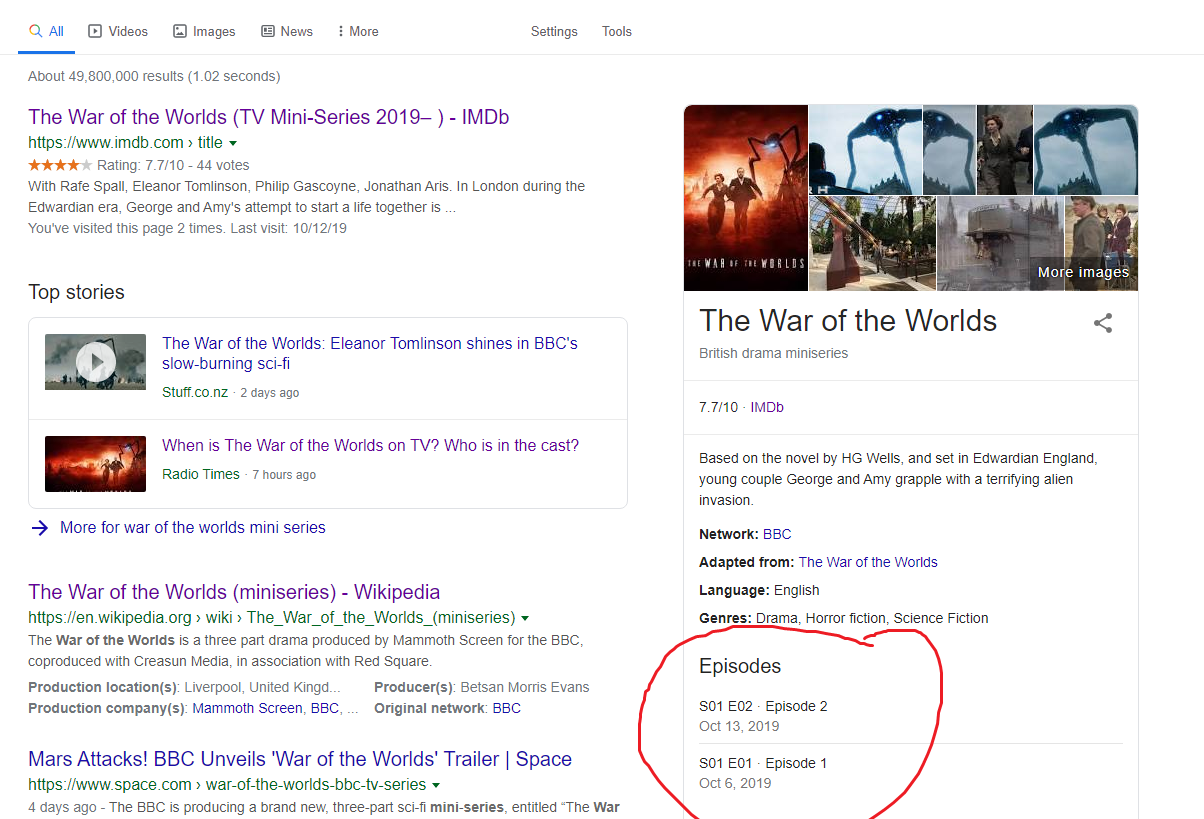Open the Radio Times story thumbnail
The image size is (1204, 819).
coord(96,464)
